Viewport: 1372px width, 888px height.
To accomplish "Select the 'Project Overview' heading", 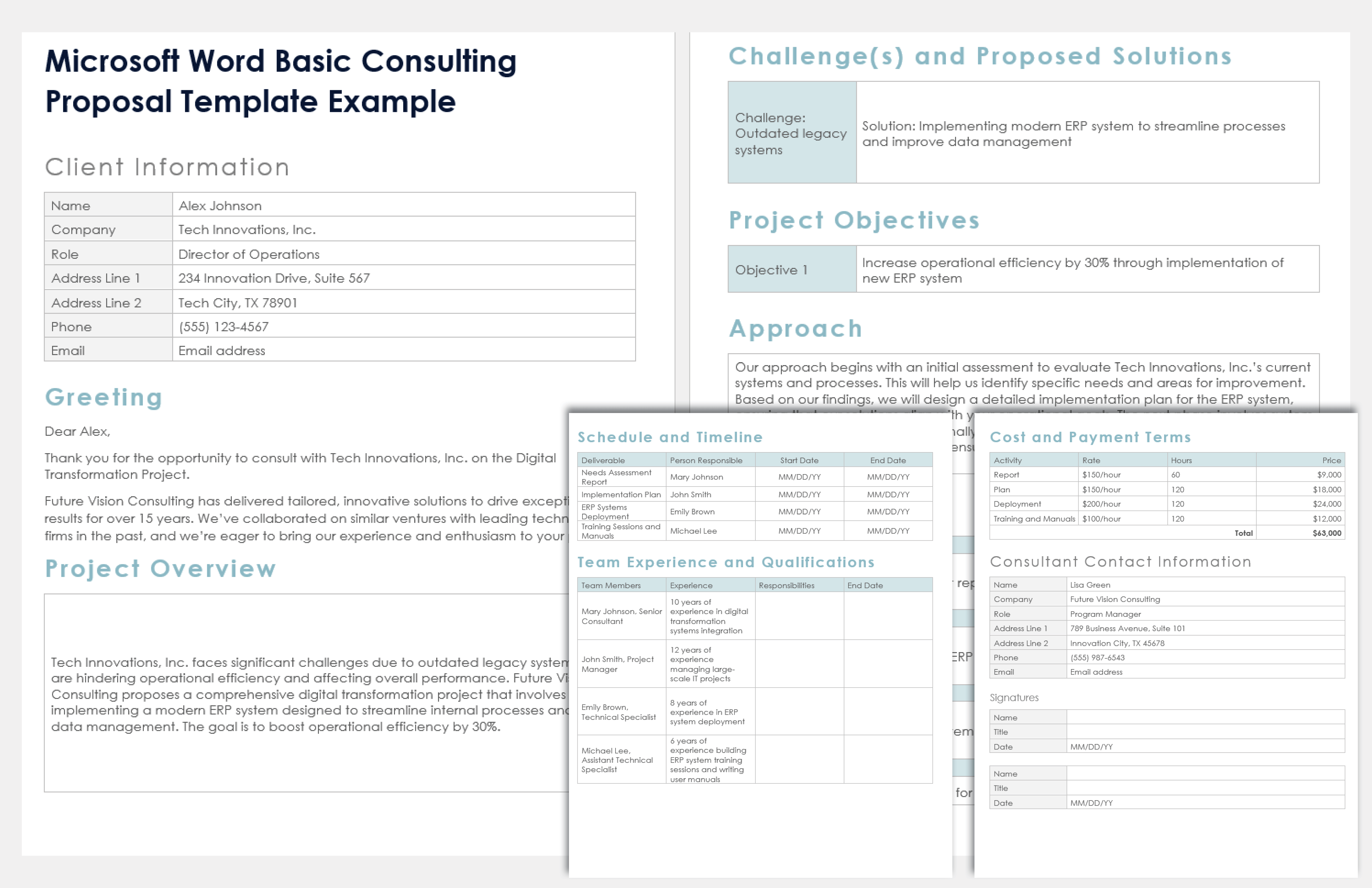I will (161, 569).
